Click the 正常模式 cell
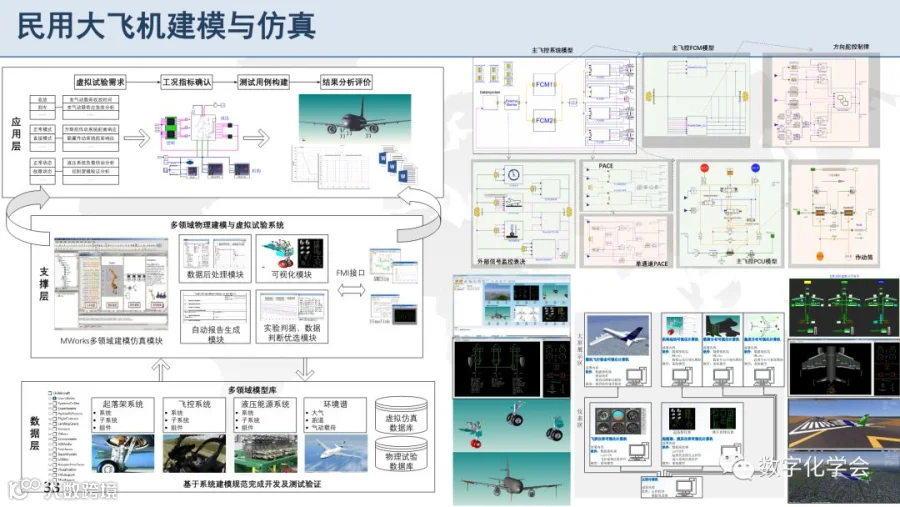Viewport: 900px width, 507px height. point(42,130)
